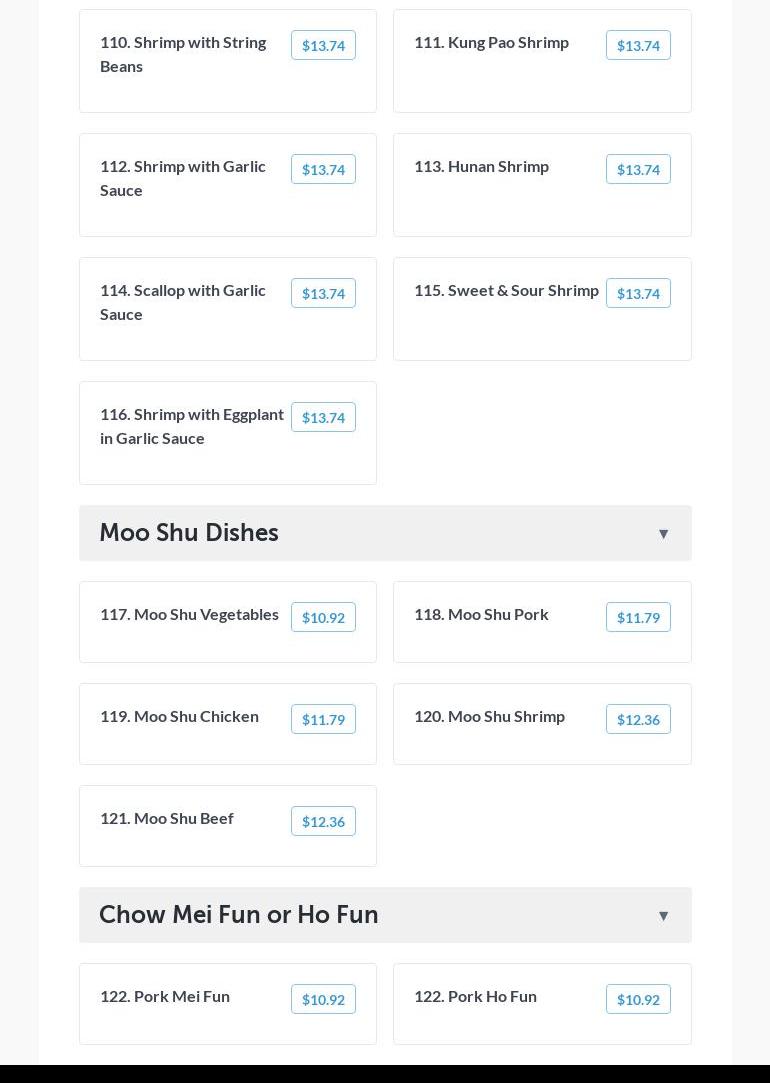Click Moo Shu Beef price button
This screenshot has width=770, height=1083.
click(323, 821)
